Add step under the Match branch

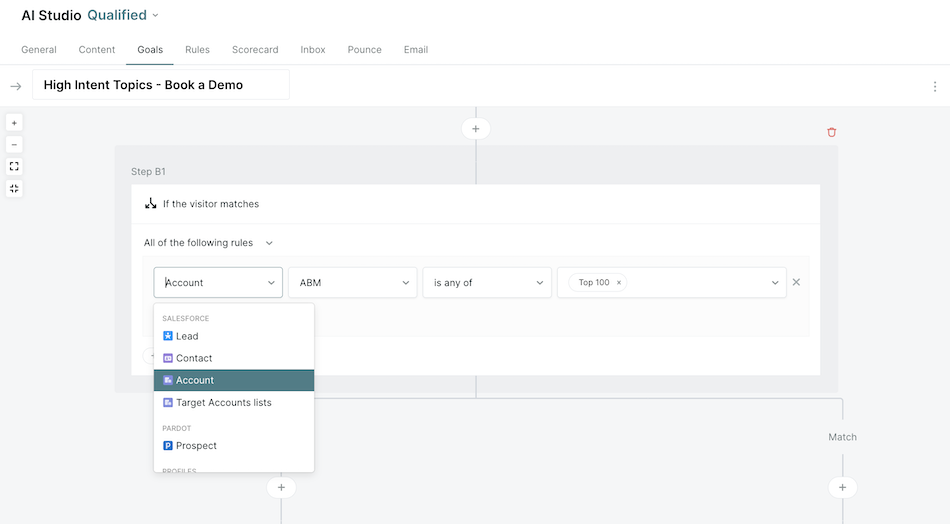pyautogui.click(x=842, y=488)
